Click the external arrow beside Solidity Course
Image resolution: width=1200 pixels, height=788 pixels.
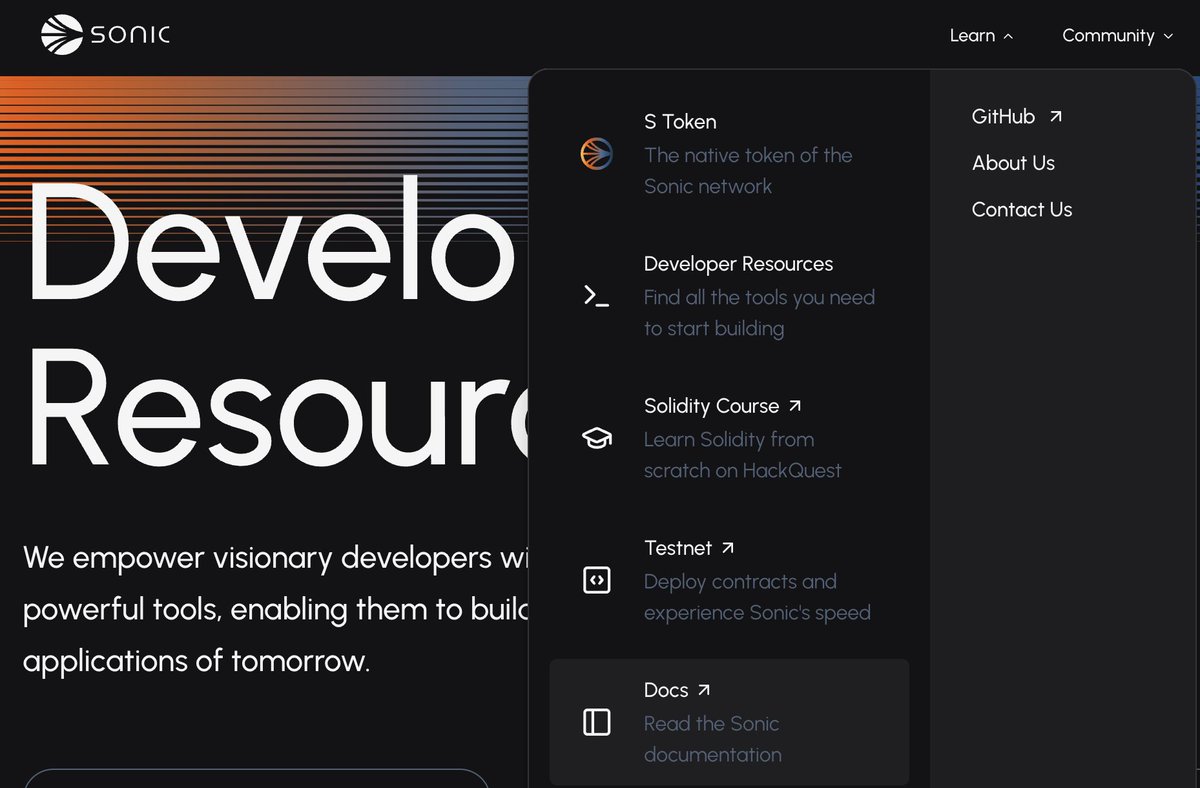(795, 406)
